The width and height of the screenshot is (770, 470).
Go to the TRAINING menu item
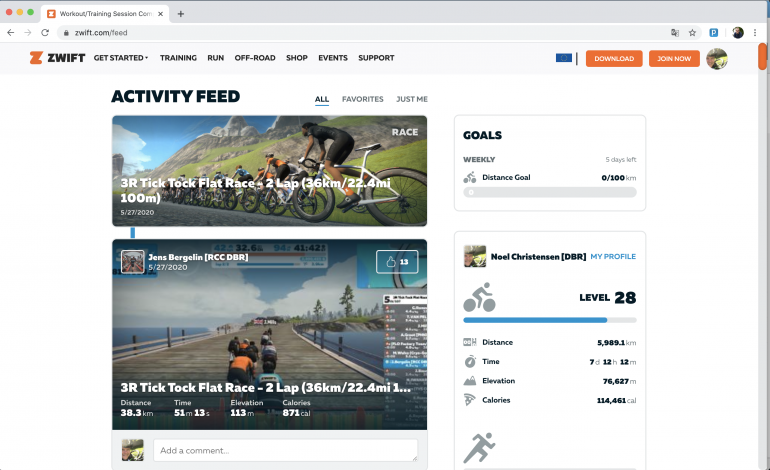pyautogui.click(x=178, y=58)
